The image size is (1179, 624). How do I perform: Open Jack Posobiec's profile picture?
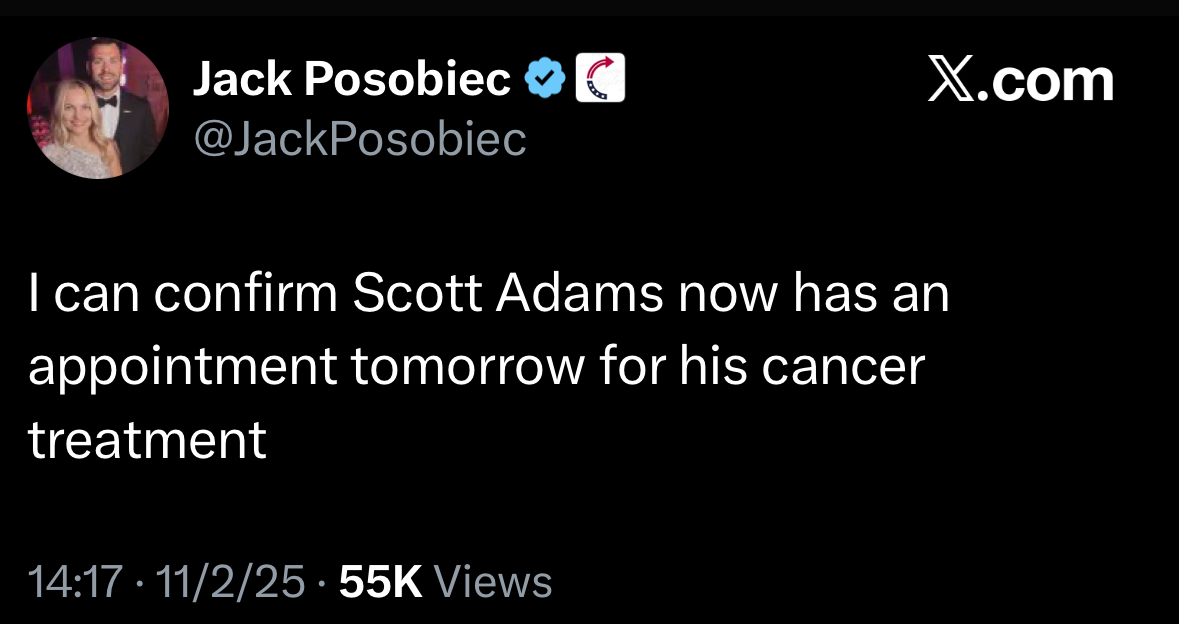[98, 108]
